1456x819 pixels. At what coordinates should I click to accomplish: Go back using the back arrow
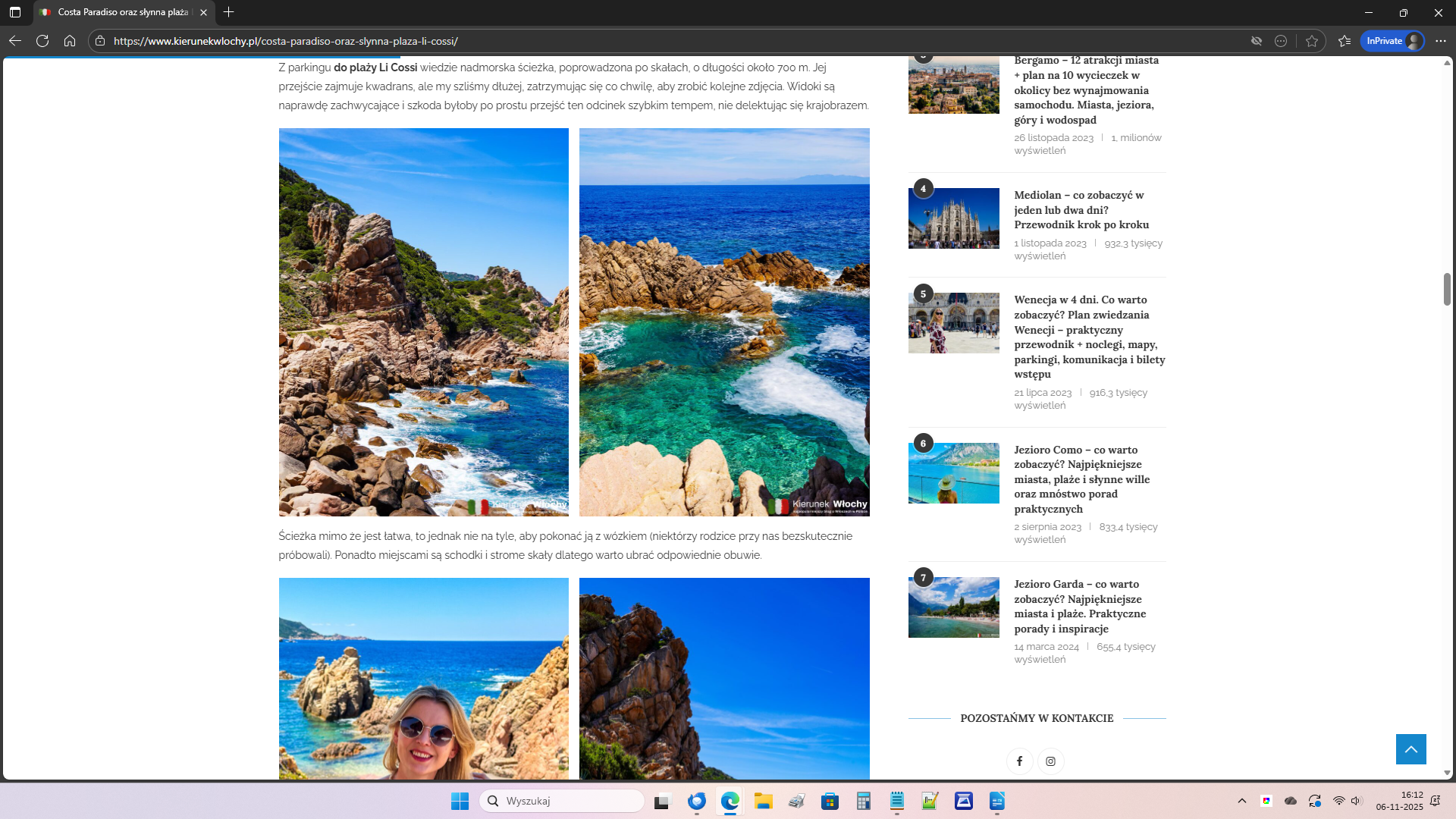point(15,41)
